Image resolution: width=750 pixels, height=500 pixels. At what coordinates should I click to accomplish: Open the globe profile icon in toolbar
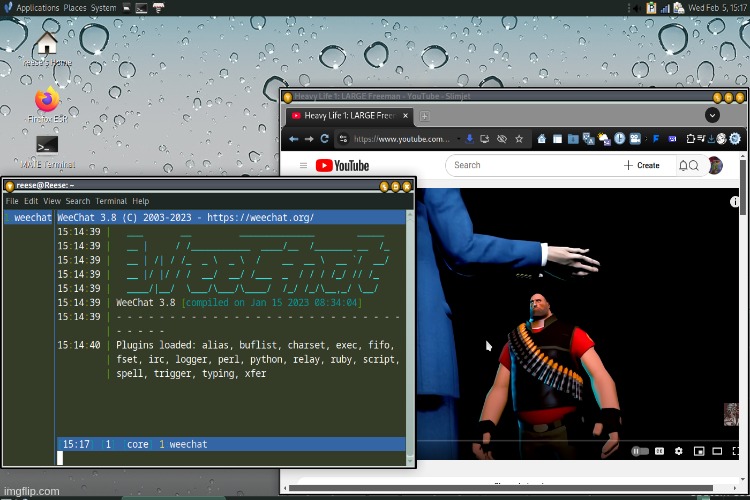pyautogui.click(x=722, y=139)
